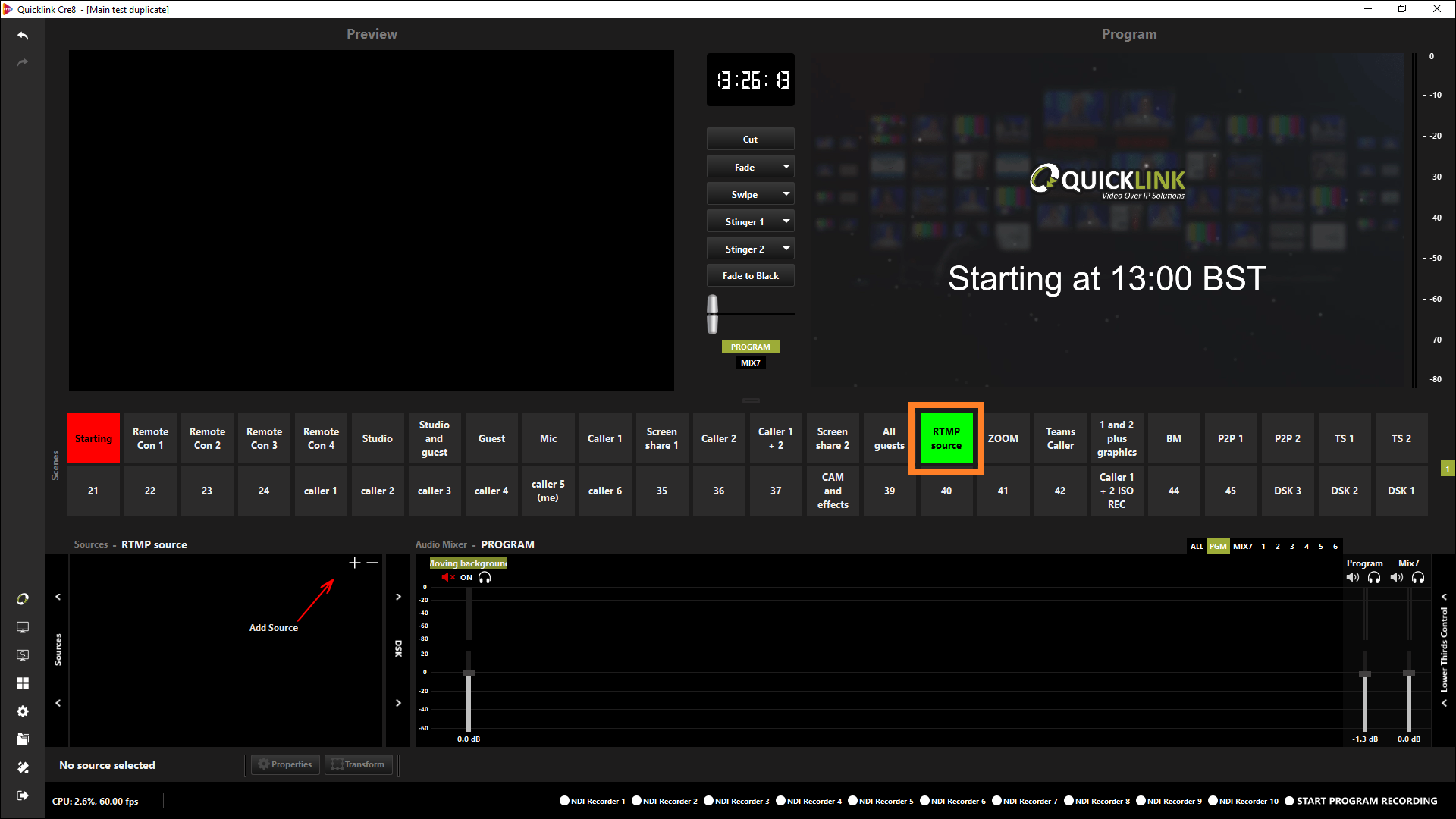The width and height of the screenshot is (1456, 819).
Task: Toggle NDI Recorder 3 radio button
Action: click(x=708, y=801)
